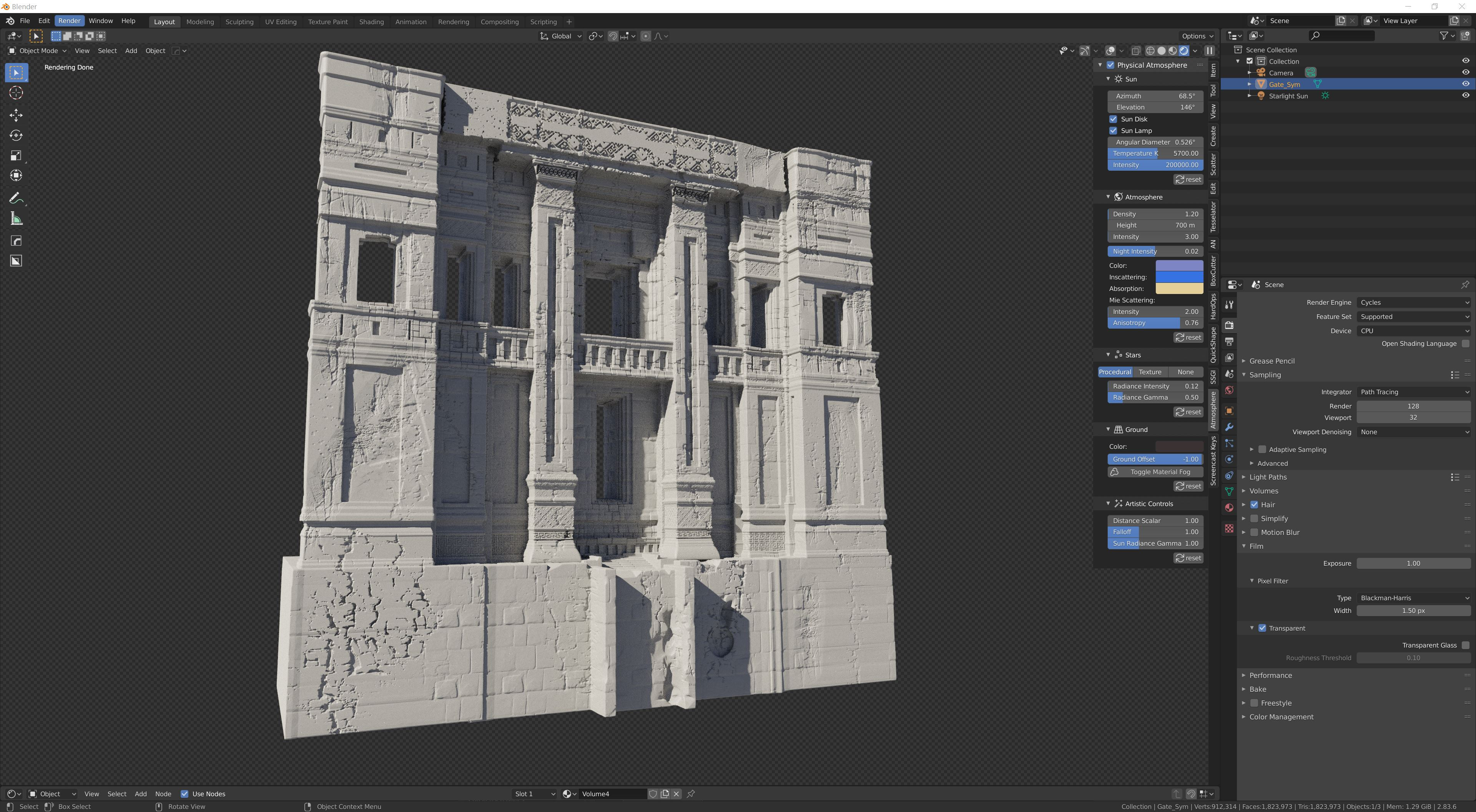The width and height of the screenshot is (1476, 812).
Task: Activate the Annotate pencil tool
Action: (16, 198)
